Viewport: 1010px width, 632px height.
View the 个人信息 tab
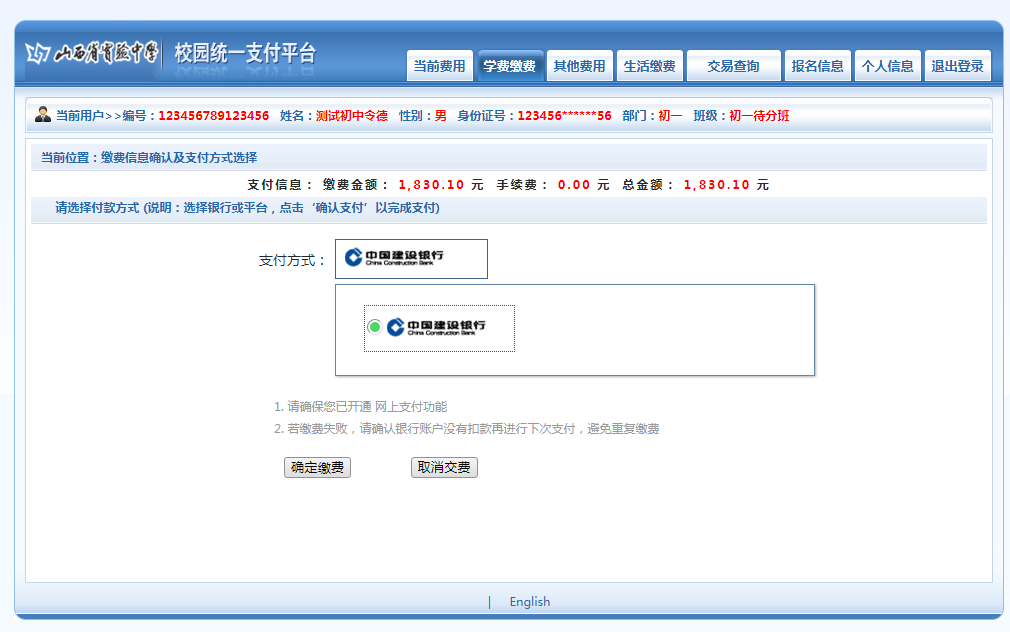point(888,66)
